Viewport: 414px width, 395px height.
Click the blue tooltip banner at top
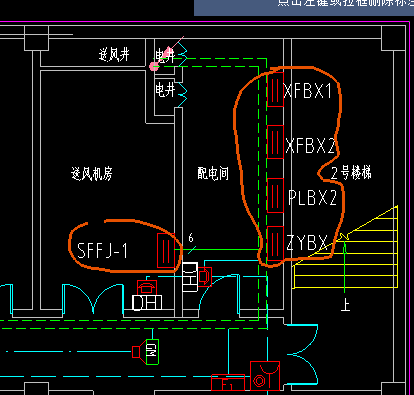304,8
